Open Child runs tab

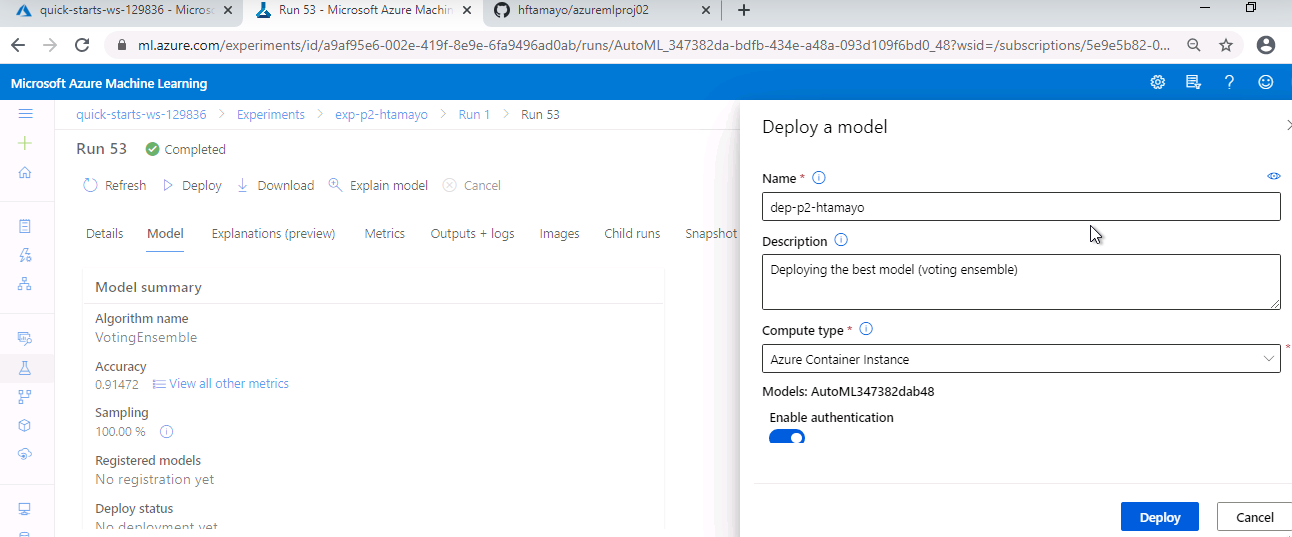tap(632, 233)
